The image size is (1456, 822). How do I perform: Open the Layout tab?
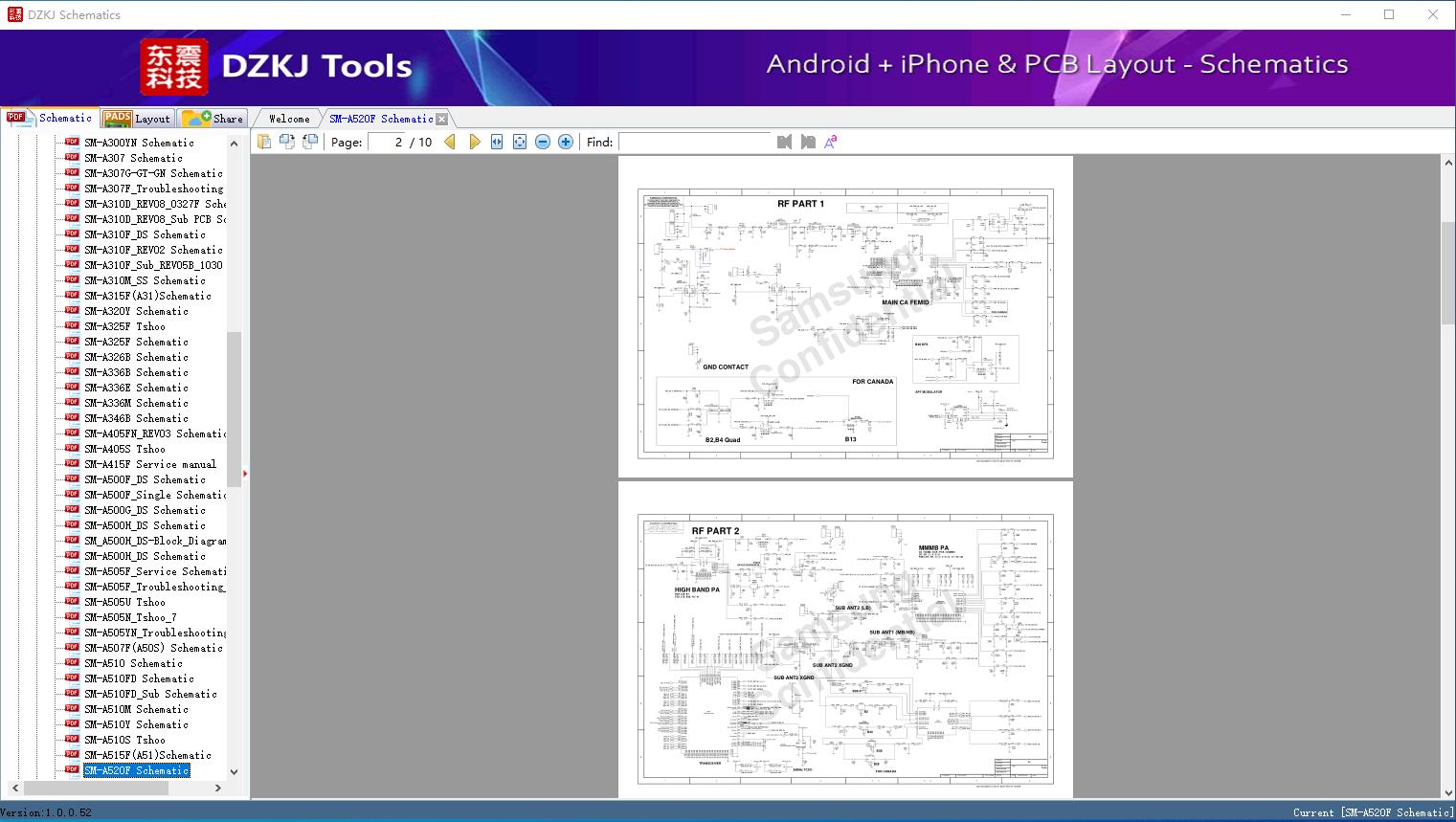click(x=139, y=119)
